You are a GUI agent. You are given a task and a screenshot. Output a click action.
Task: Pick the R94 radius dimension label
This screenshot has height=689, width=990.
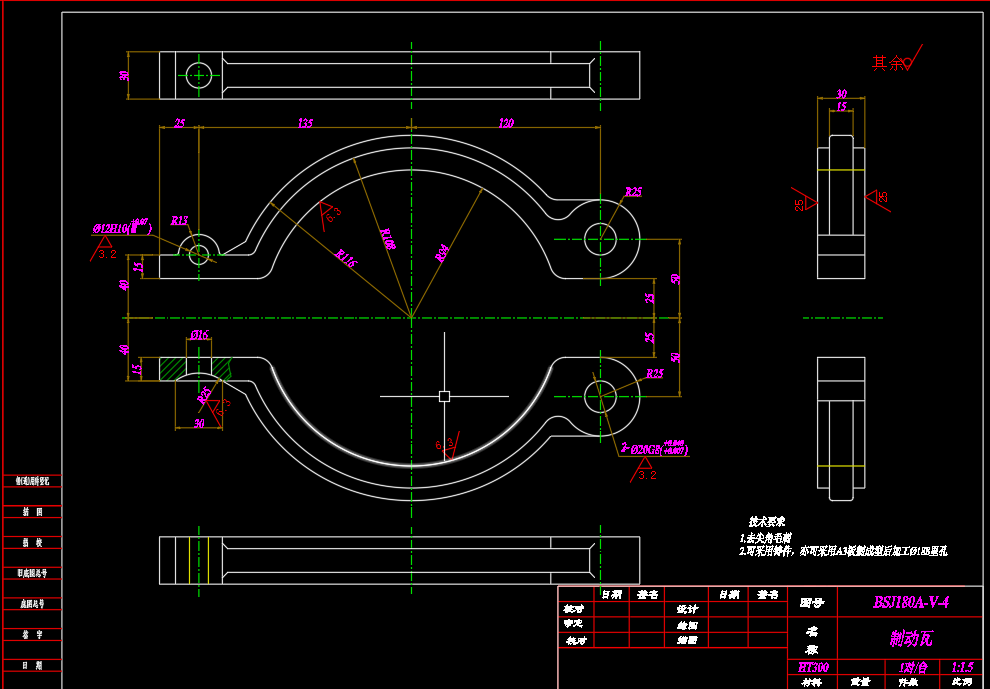pyautogui.click(x=441, y=254)
